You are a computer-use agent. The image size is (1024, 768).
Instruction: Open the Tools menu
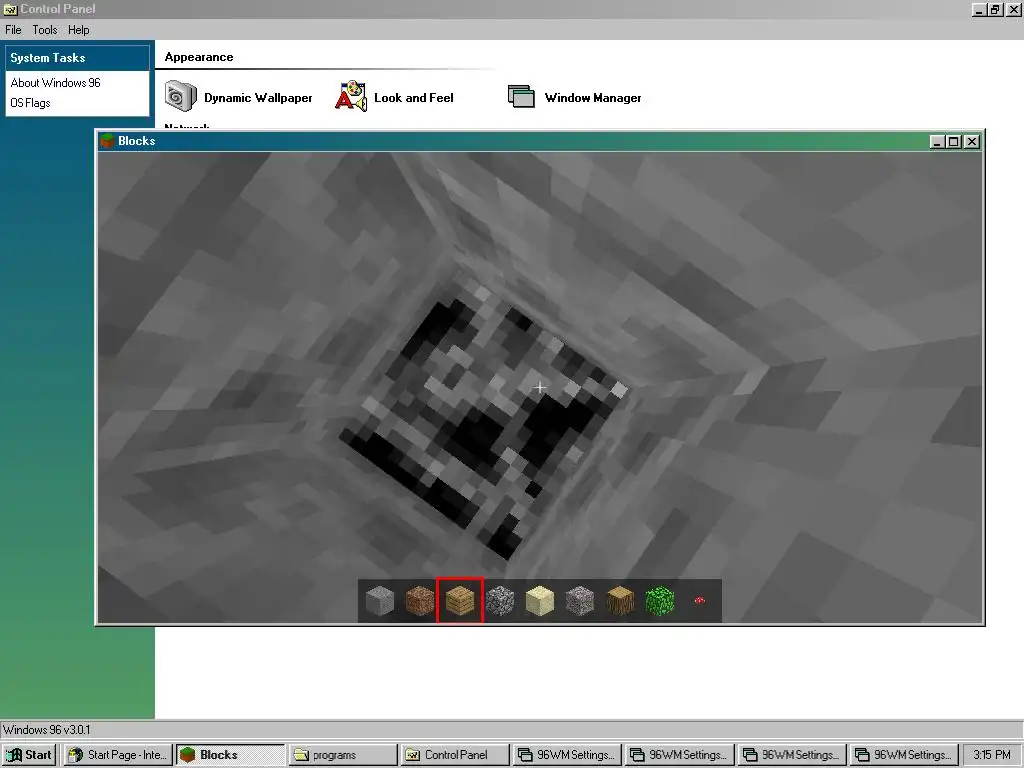click(44, 30)
